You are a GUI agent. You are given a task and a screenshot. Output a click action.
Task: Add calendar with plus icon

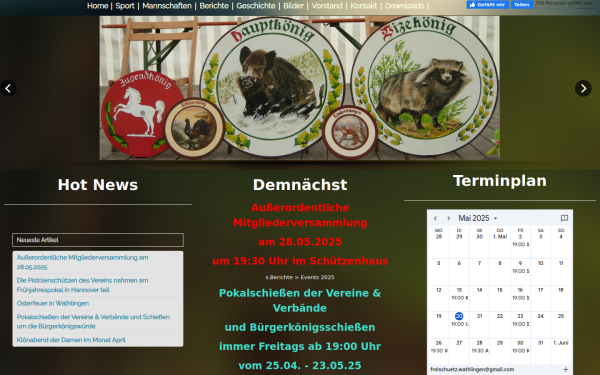point(566,370)
